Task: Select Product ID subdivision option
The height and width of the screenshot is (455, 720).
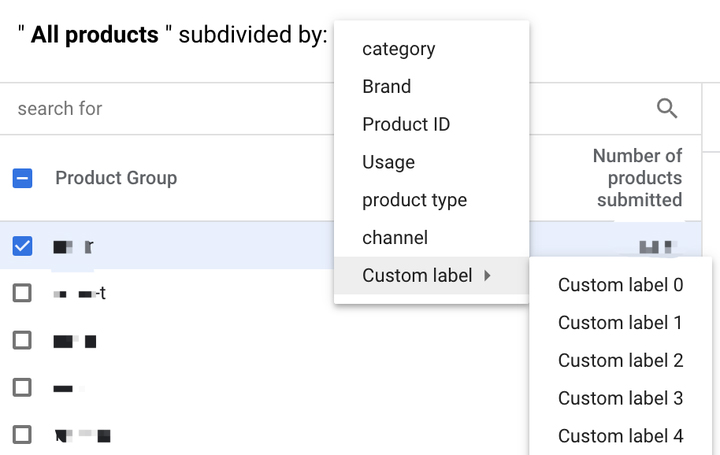Action: click(x=406, y=125)
